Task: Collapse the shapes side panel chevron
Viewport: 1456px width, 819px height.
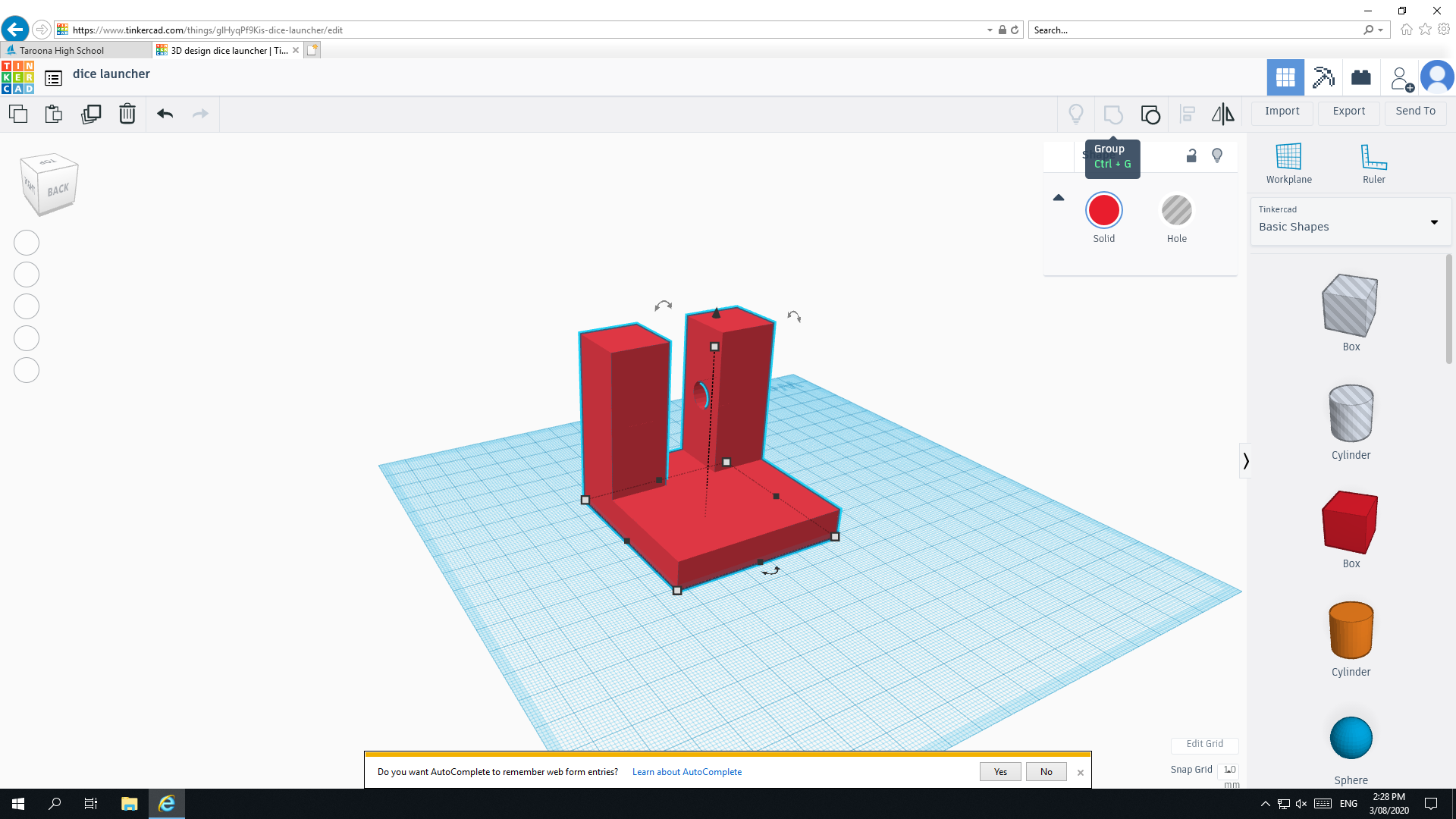Action: pos(1245,461)
